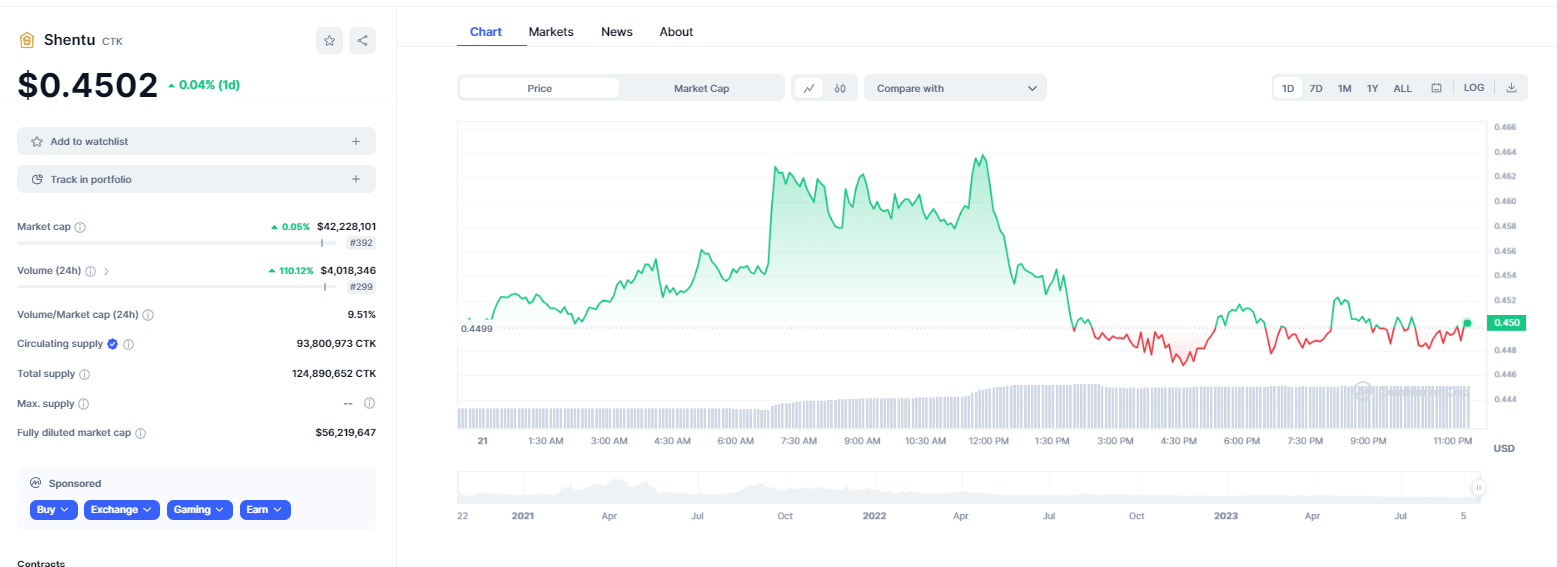The height and width of the screenshot is (567, 1557).
Task: Expand the sponsored Buy dropdown
Action: click(54, 510)
